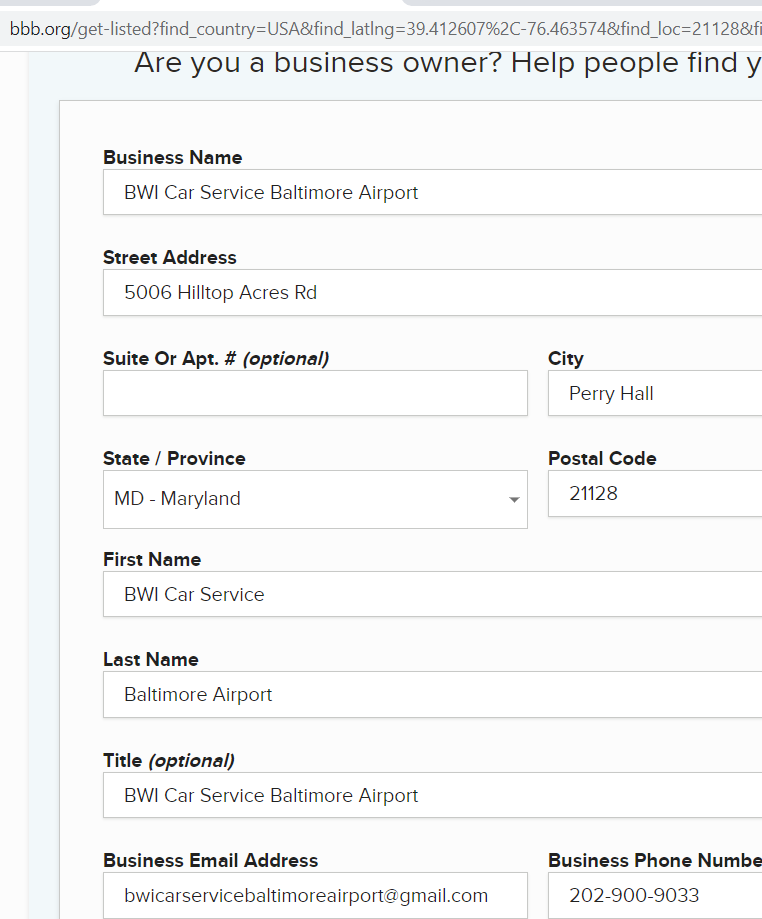Click the 'Title (optional)' label text

[x=169, y=761]
